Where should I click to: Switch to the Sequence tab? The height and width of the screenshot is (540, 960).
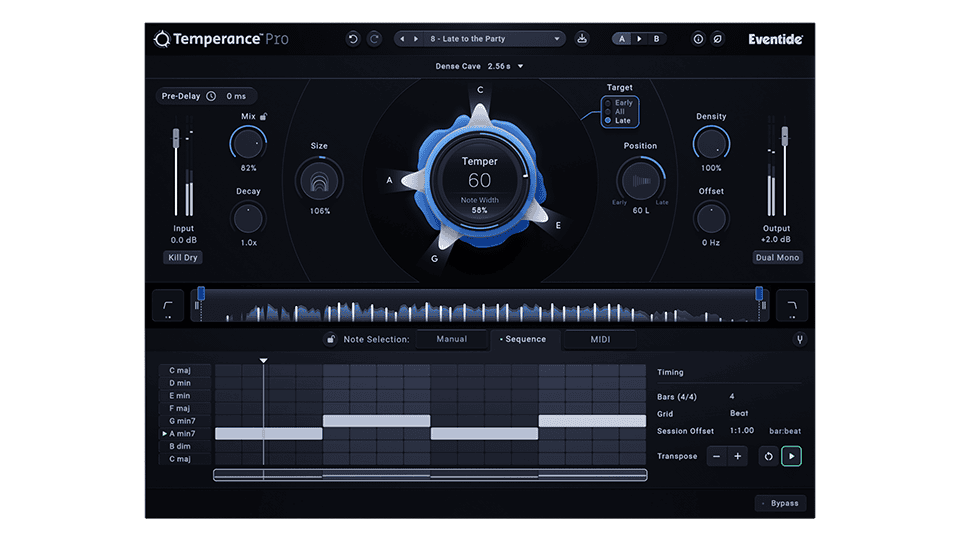[x=524, y=339]
